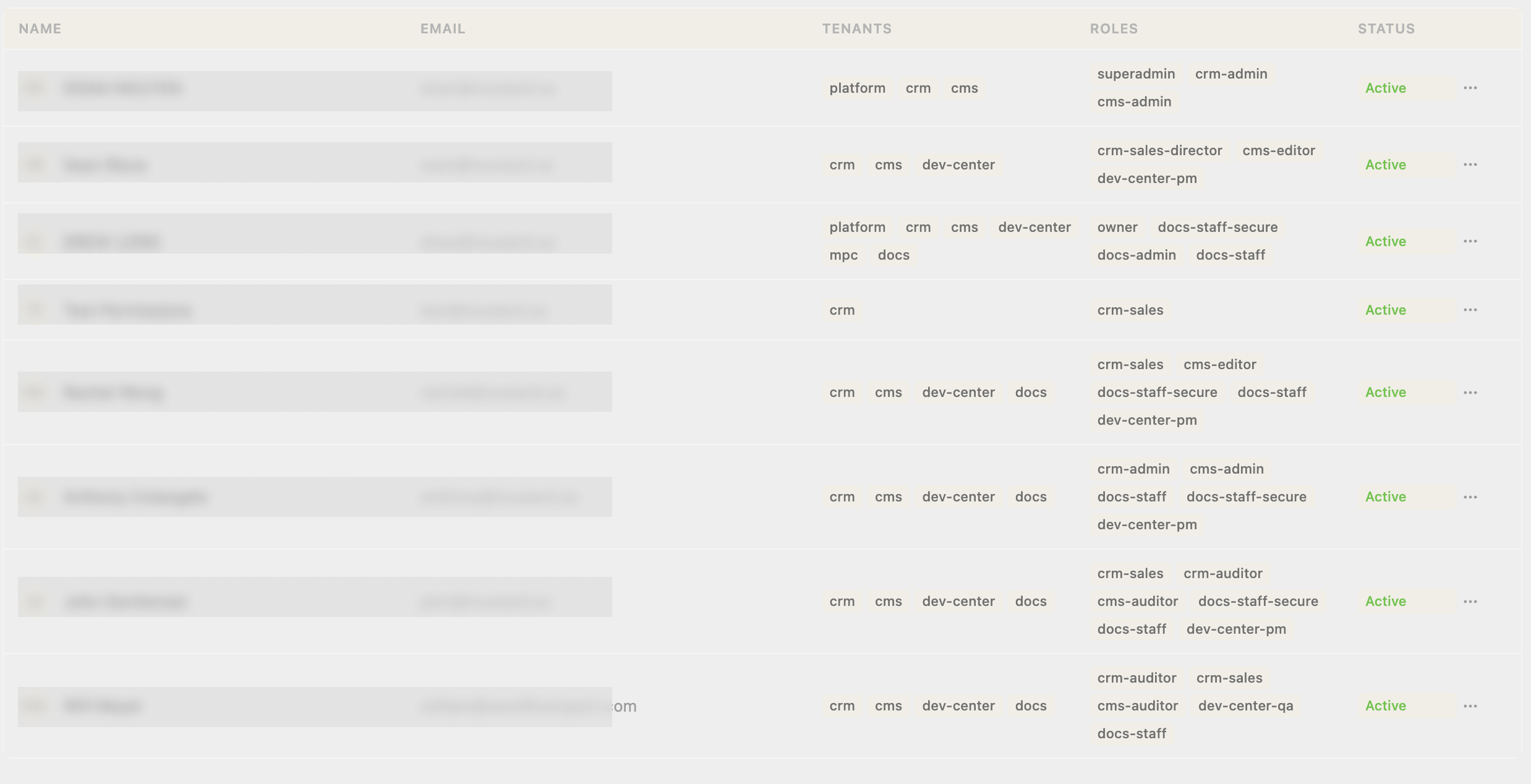The height and width of the screenshot is (784, 1531).
Task: Click the owner role tag
Action: [1117, 227]
